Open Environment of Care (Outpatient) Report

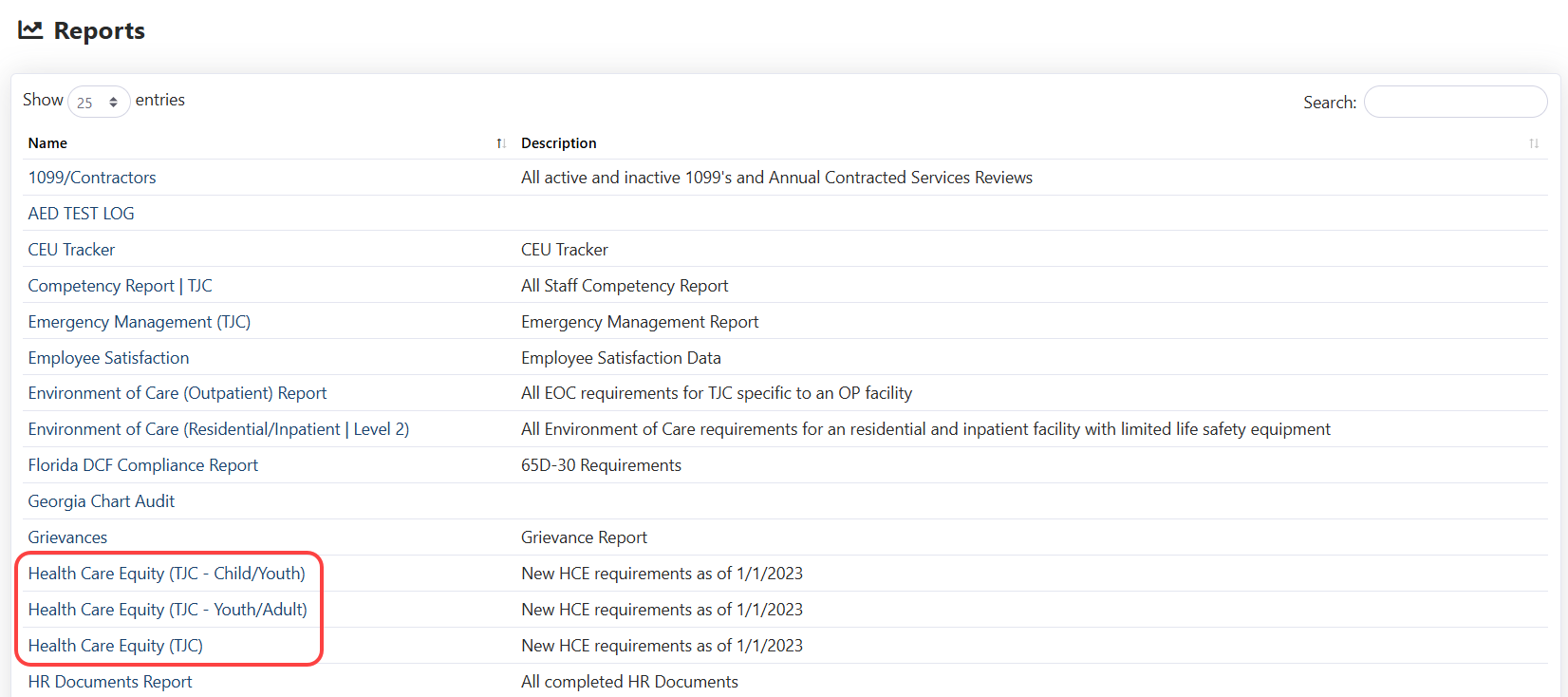[x=177, y=393]
